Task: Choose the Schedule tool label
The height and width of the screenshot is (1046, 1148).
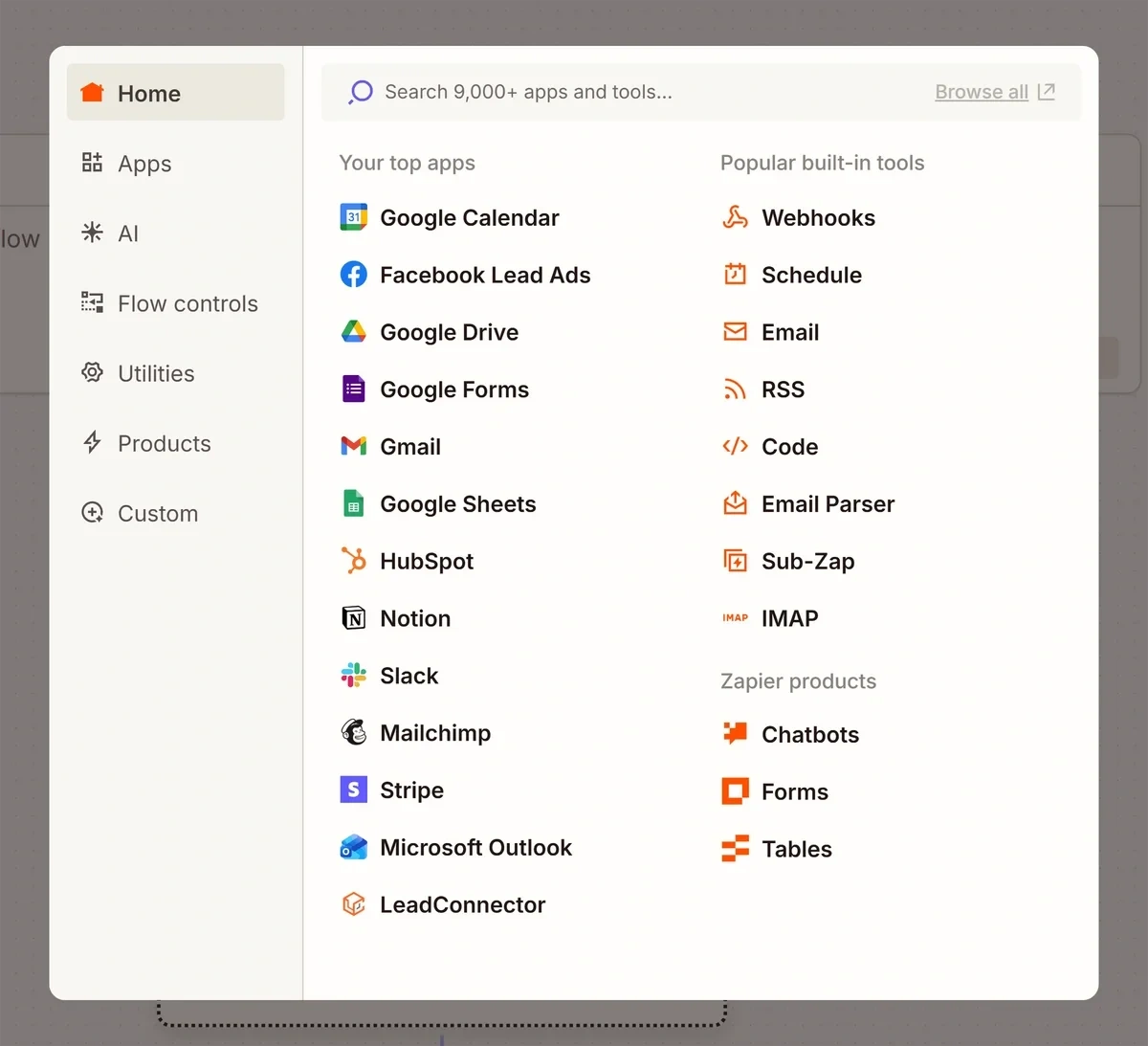Action: point(811,275)
